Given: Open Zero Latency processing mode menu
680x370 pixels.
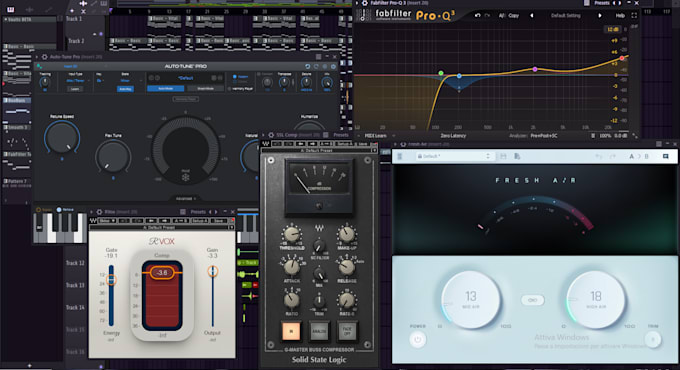Looking at the screenshot, I should pyautogui.click(x=453, y=136).
